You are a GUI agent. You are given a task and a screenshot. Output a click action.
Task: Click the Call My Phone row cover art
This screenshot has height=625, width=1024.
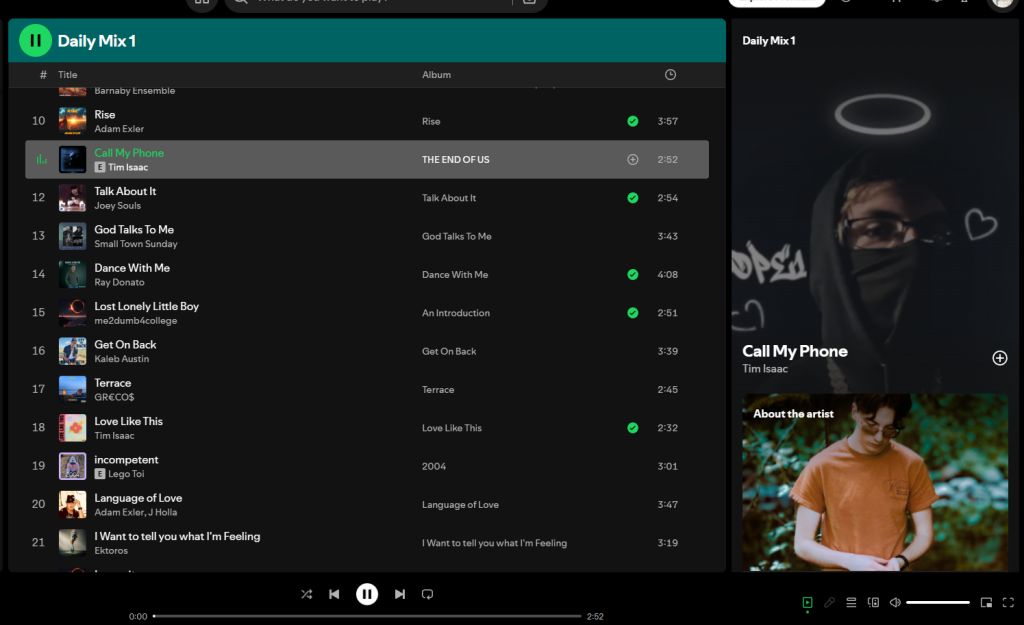[72, 159]
